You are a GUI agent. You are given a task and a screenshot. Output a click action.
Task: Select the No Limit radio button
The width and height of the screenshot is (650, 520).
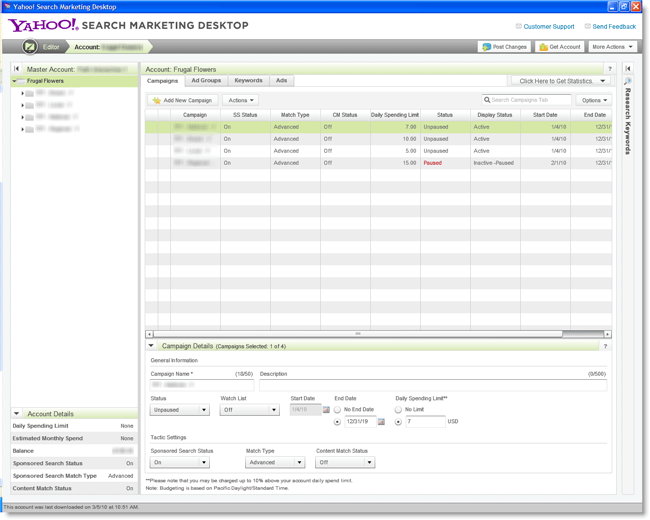tap(398, 410)
